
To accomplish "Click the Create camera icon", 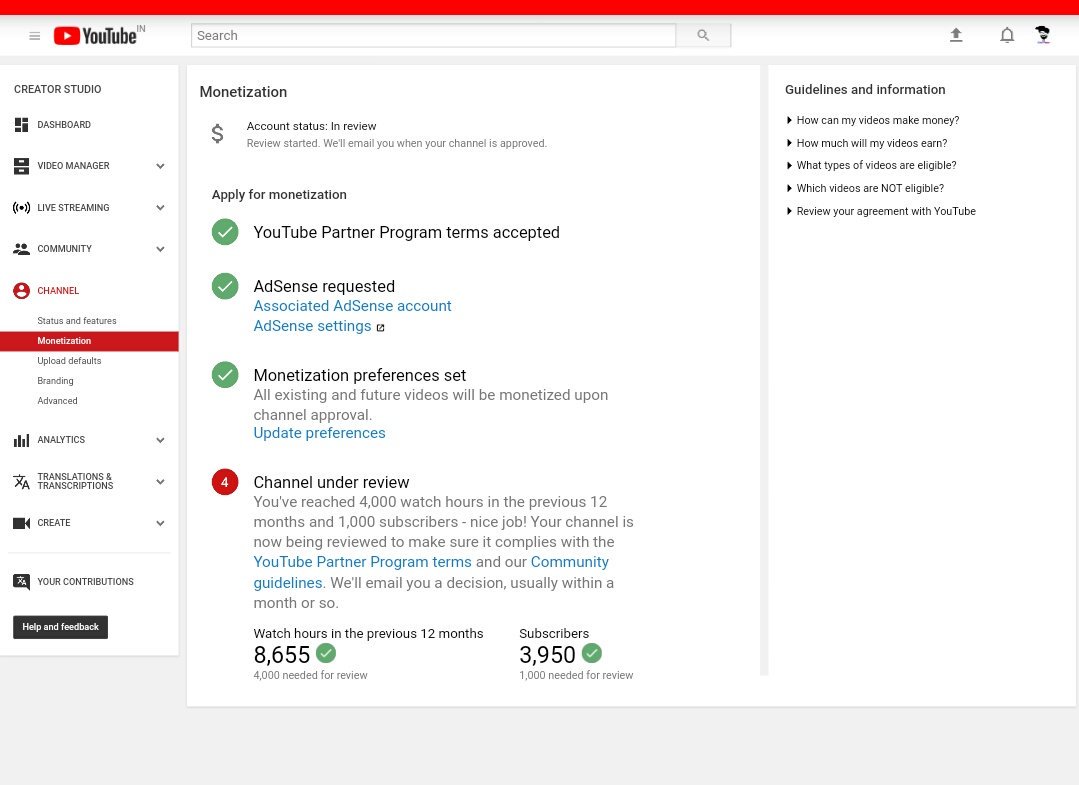I will click(x=21, y=524).
